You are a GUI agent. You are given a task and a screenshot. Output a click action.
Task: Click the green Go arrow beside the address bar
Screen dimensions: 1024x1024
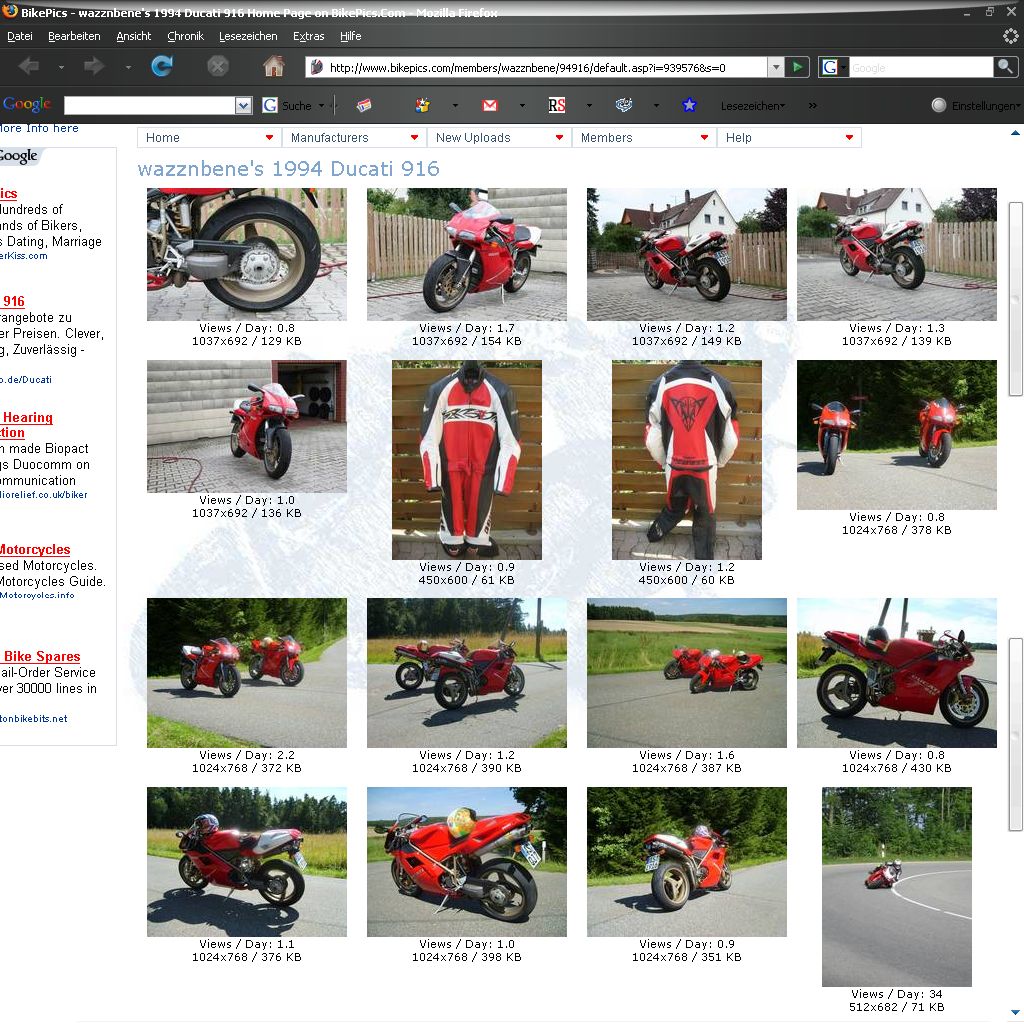click(797, 67)
